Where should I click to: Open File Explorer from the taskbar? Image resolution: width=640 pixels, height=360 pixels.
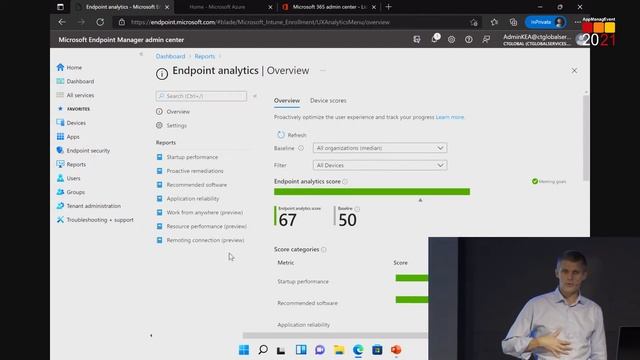[x=339, y=350]
